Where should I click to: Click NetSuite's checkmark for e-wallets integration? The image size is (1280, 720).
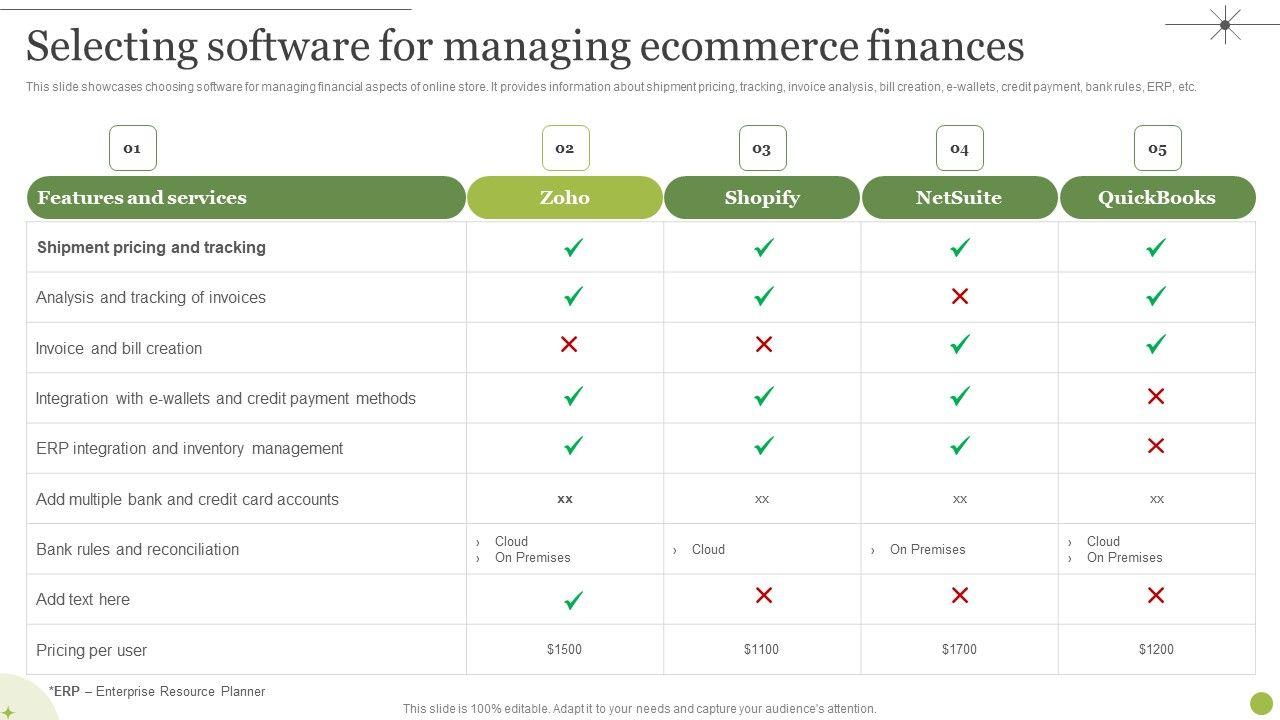tap(960, 396)
